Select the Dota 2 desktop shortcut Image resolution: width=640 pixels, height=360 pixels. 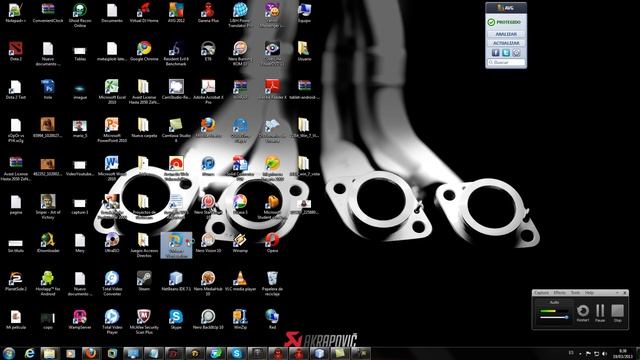pos(16,51)
